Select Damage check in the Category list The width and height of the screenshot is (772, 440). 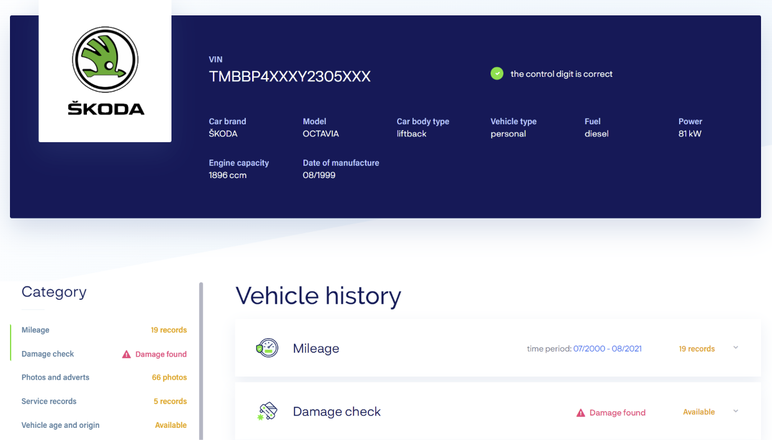tap(48, 354)
